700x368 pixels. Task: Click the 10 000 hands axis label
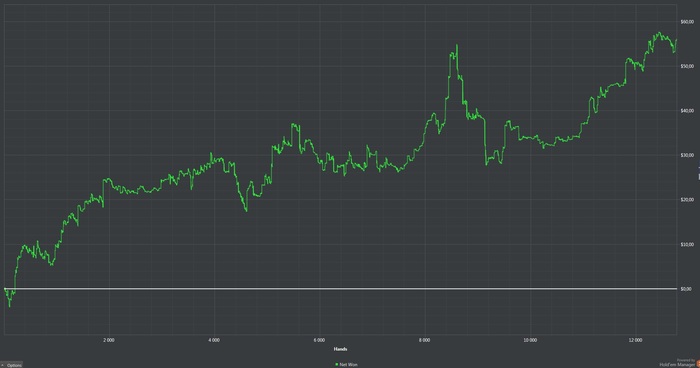click(530, 340)
